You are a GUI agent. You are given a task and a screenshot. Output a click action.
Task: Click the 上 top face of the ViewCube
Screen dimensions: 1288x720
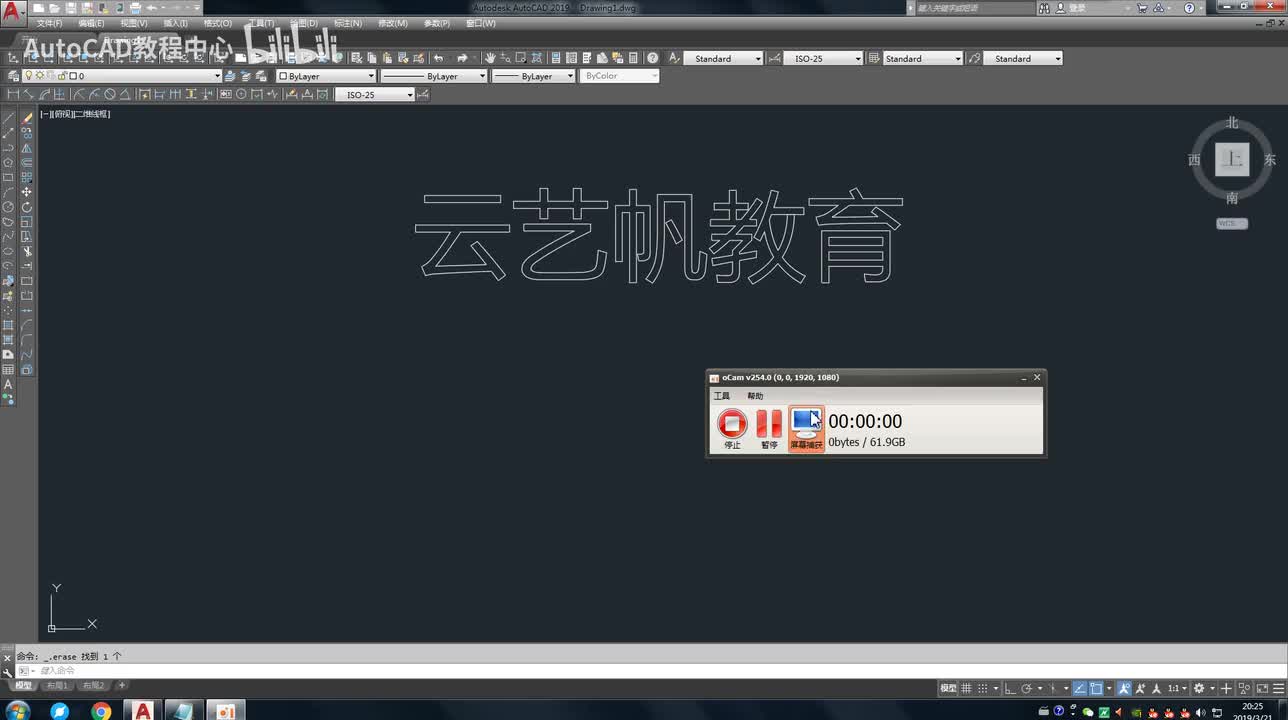tap(1232, 159)
